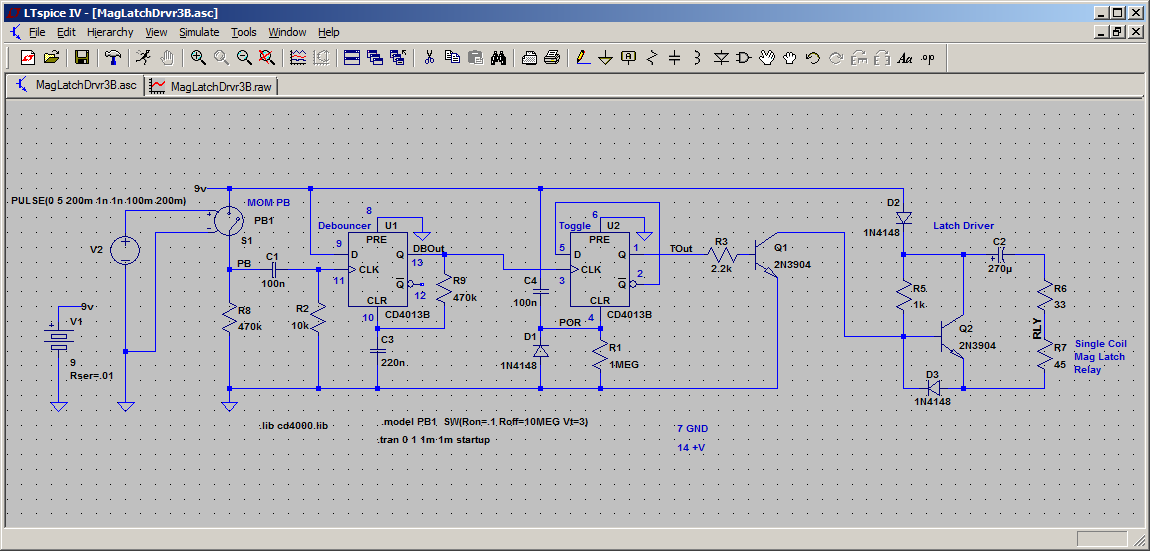Click the V1 battery symbol
The height and width of the screenshot is (551, 1150).
[59, 339]
